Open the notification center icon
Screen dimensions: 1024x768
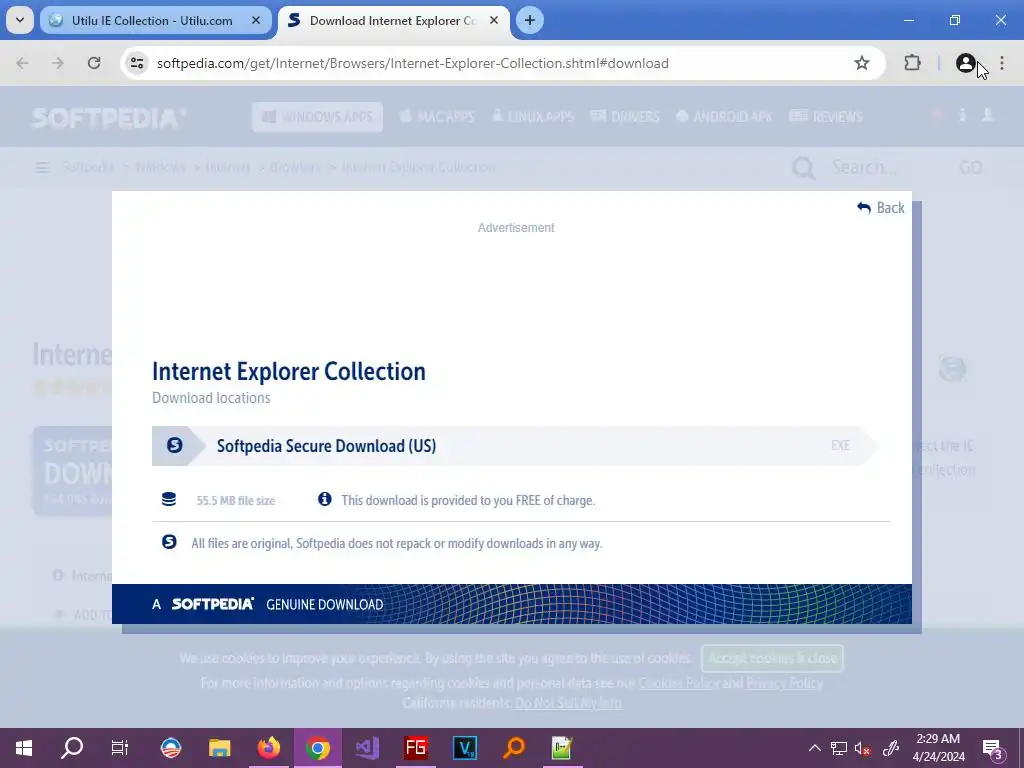tap(992, 749)
